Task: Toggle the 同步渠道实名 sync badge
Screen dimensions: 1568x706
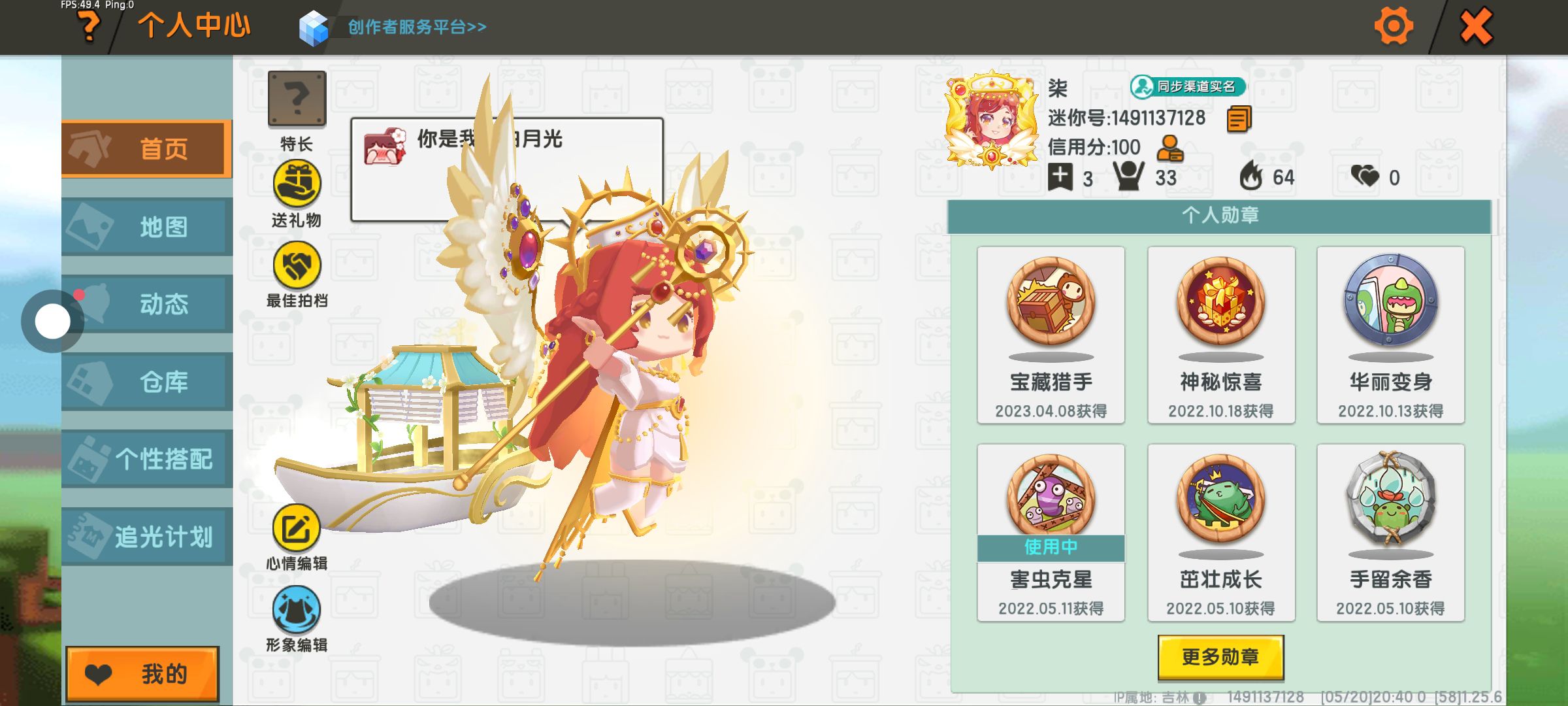Action: (x=1188, y=86)
